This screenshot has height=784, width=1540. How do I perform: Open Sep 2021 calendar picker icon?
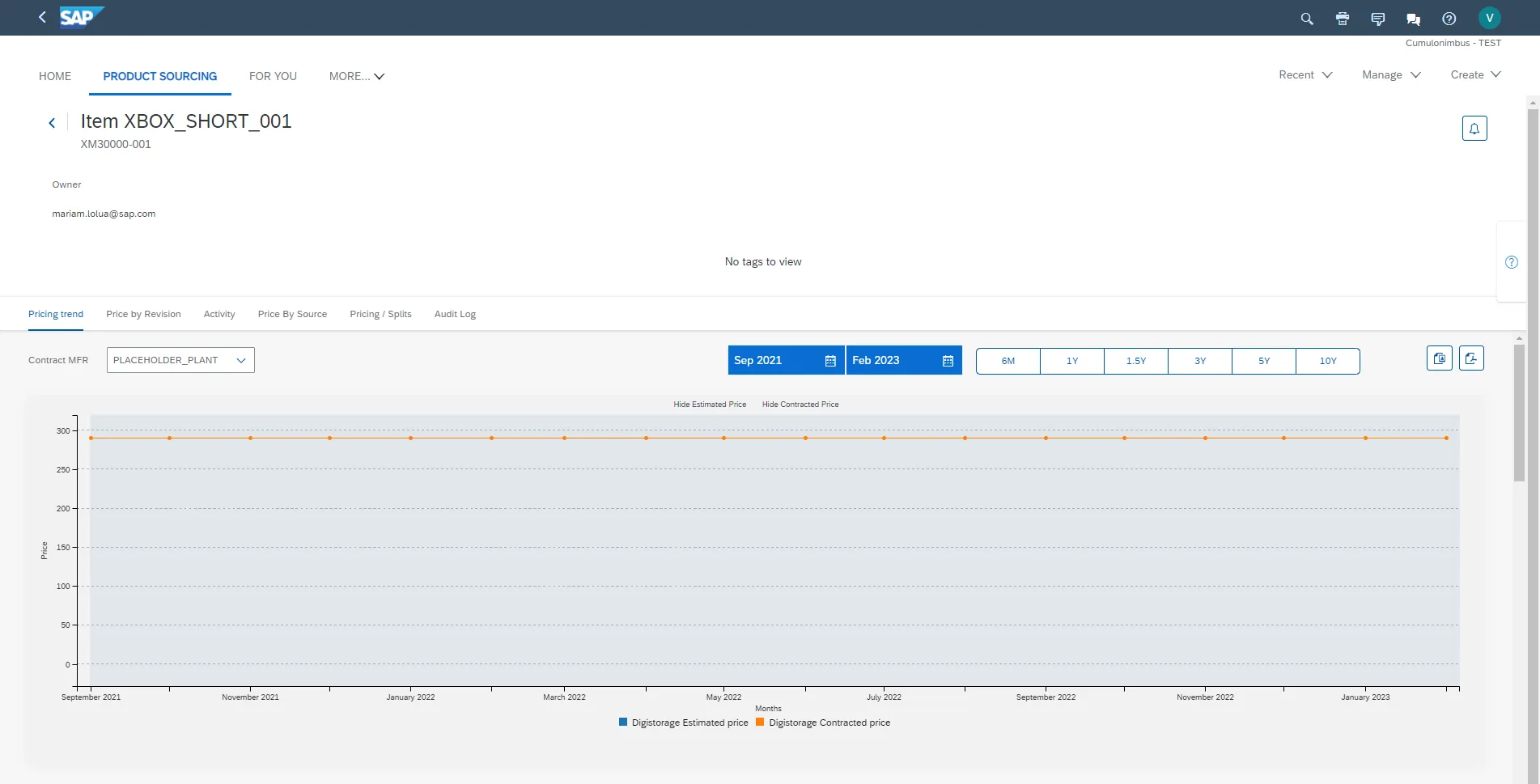(x=830, y=361)
